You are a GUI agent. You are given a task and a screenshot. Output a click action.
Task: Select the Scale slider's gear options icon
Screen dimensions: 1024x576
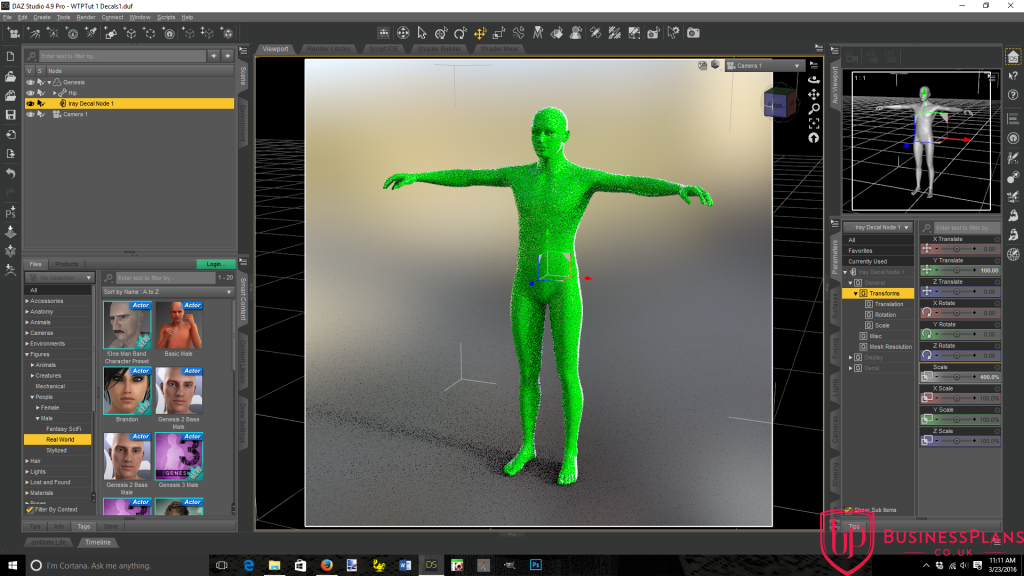pyautogui.click(x=997, y=367)
